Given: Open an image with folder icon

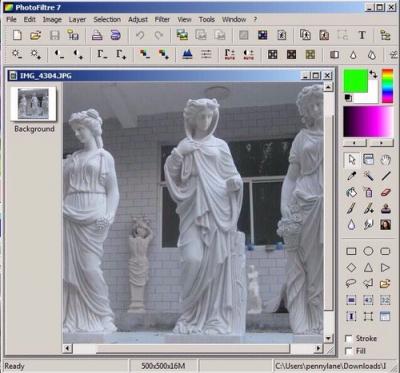Looking at the screenshot, I should pos(35,35).
